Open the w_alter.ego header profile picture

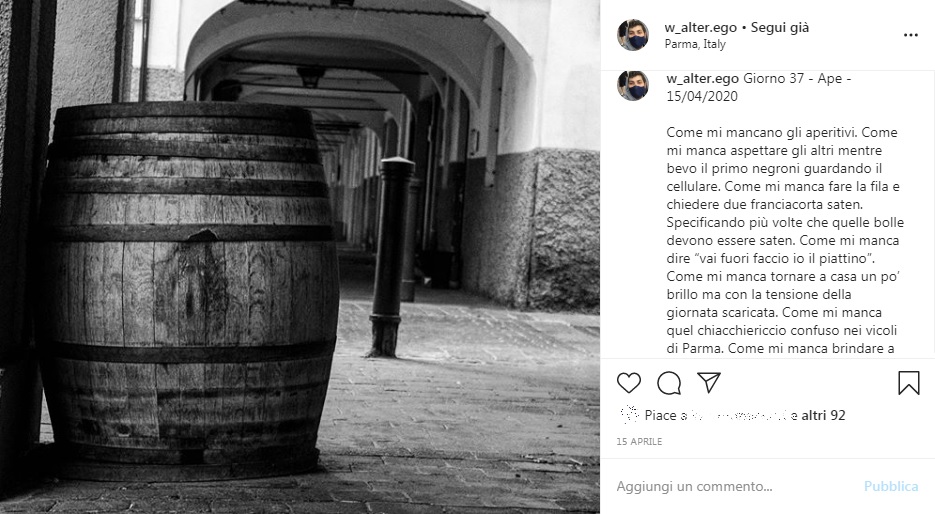(633, 35)
